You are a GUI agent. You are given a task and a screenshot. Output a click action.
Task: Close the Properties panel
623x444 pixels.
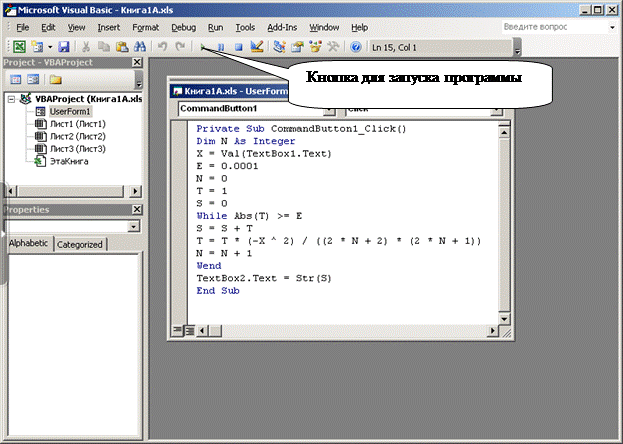(x=137, y=210)
